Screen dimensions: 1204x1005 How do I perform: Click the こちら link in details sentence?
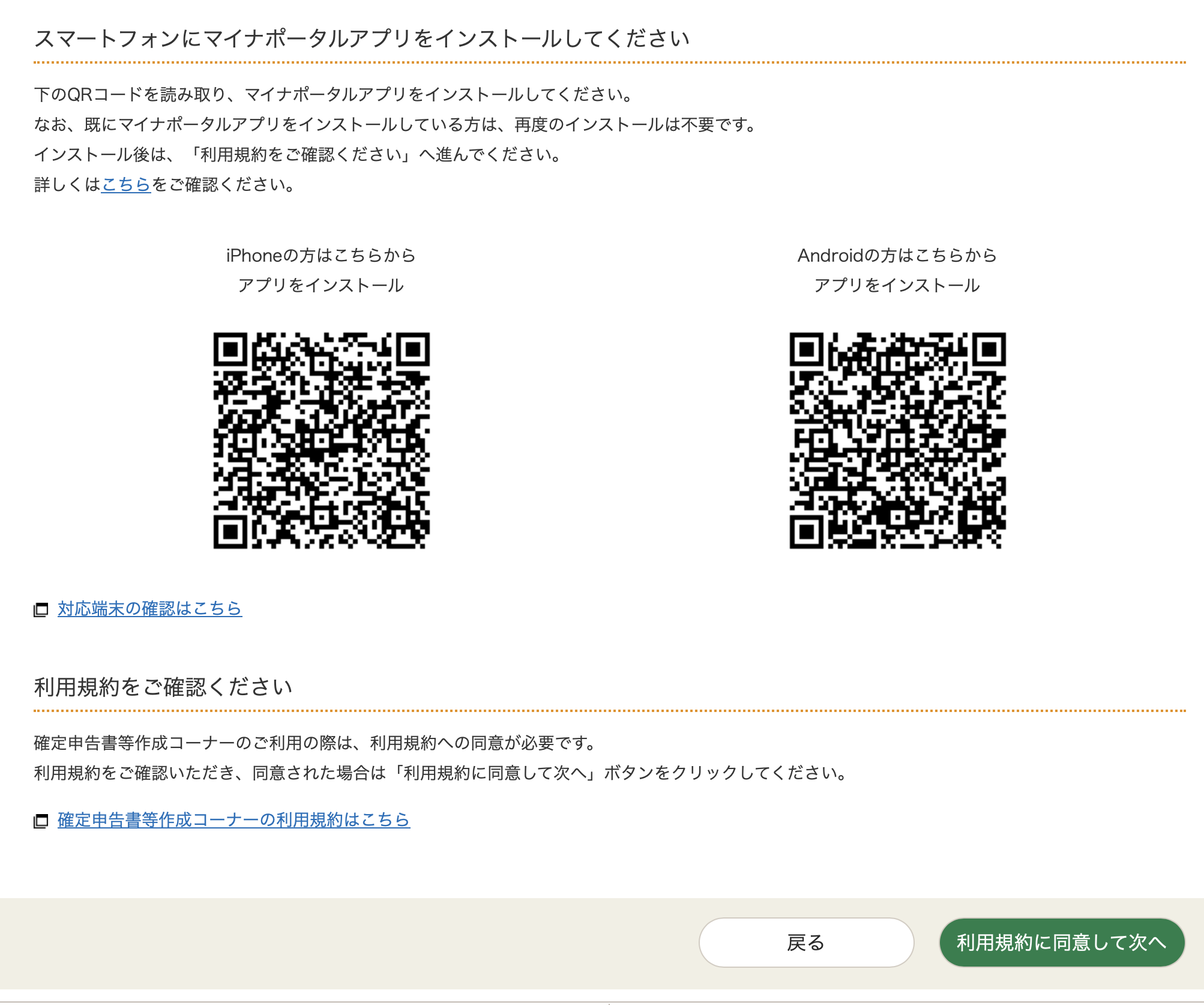coord(125,184)
